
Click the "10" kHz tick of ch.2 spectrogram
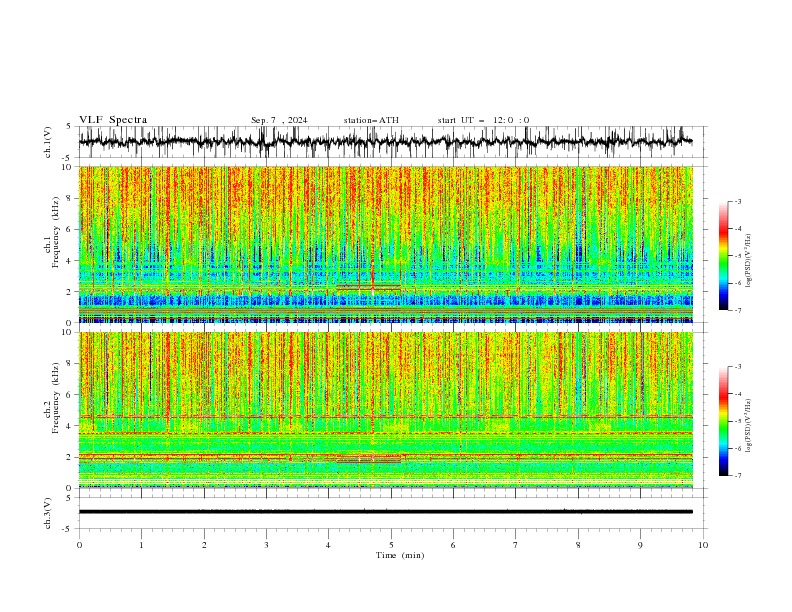(x=68, y=332)
